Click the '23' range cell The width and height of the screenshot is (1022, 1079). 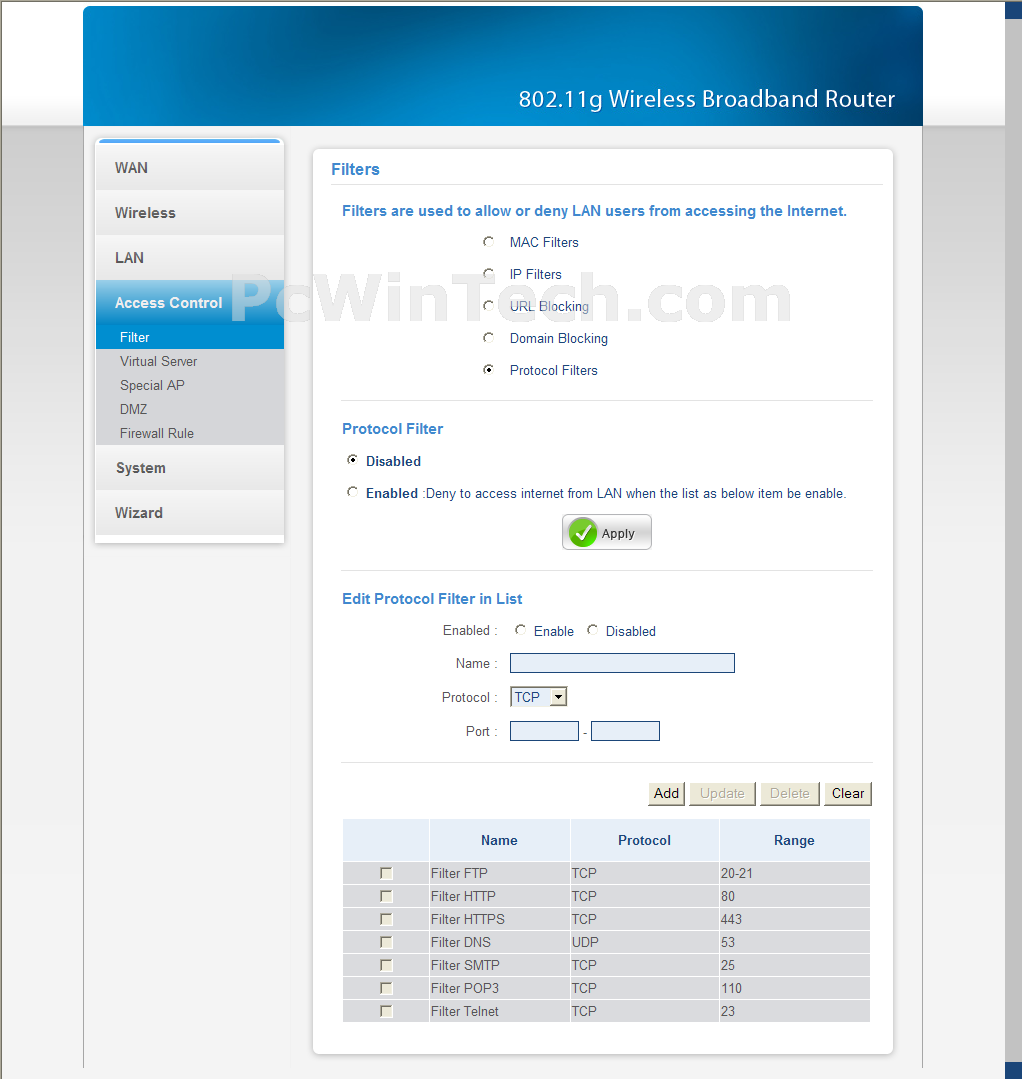click(795, 1011)
